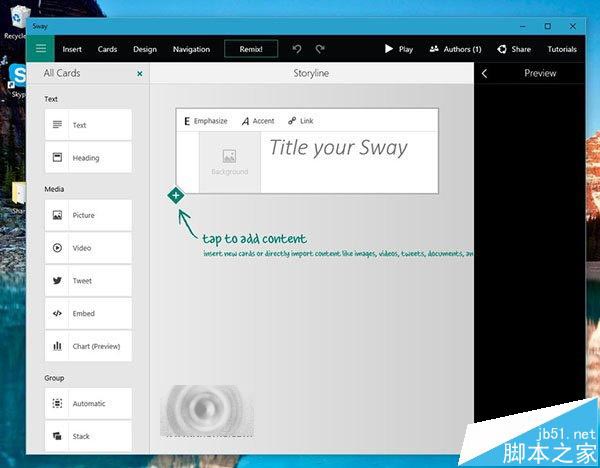Set the title card Background image
Viewport: 600px width, 468px height.
tap(230, 162)
